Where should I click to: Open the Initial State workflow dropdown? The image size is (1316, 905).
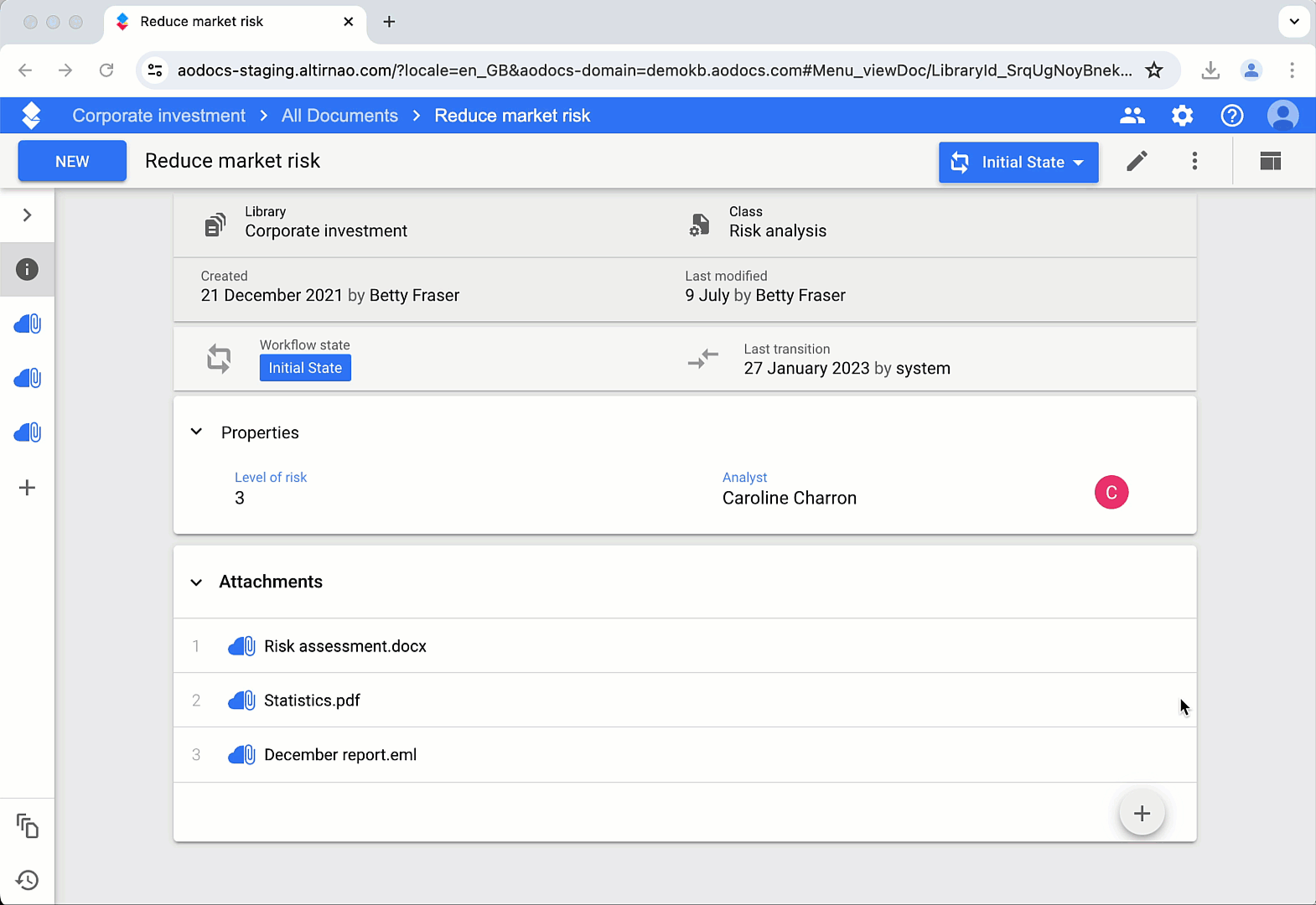pos(1018,162)
